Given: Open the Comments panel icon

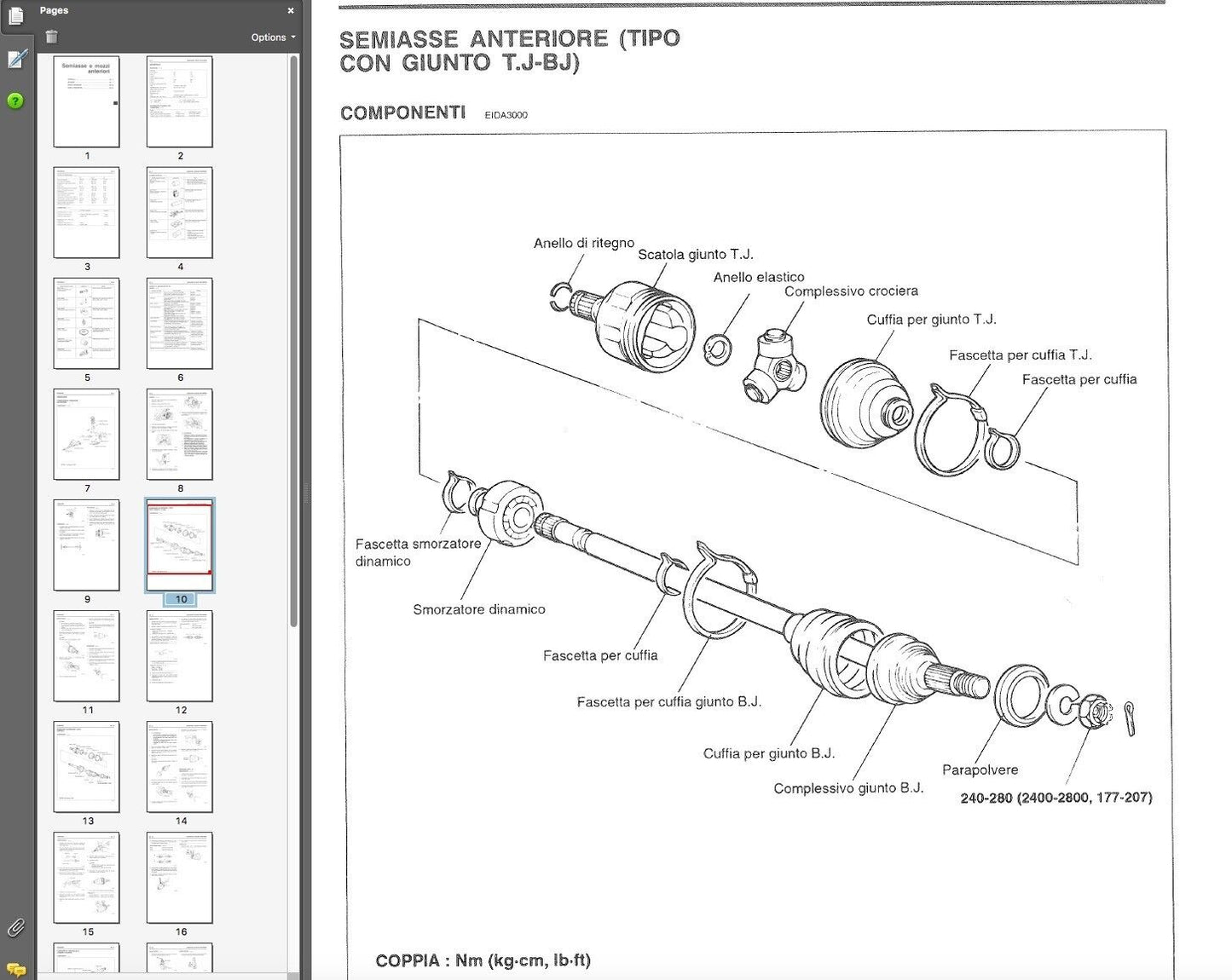Looking at the screenshot, I should tap(15, 969).
